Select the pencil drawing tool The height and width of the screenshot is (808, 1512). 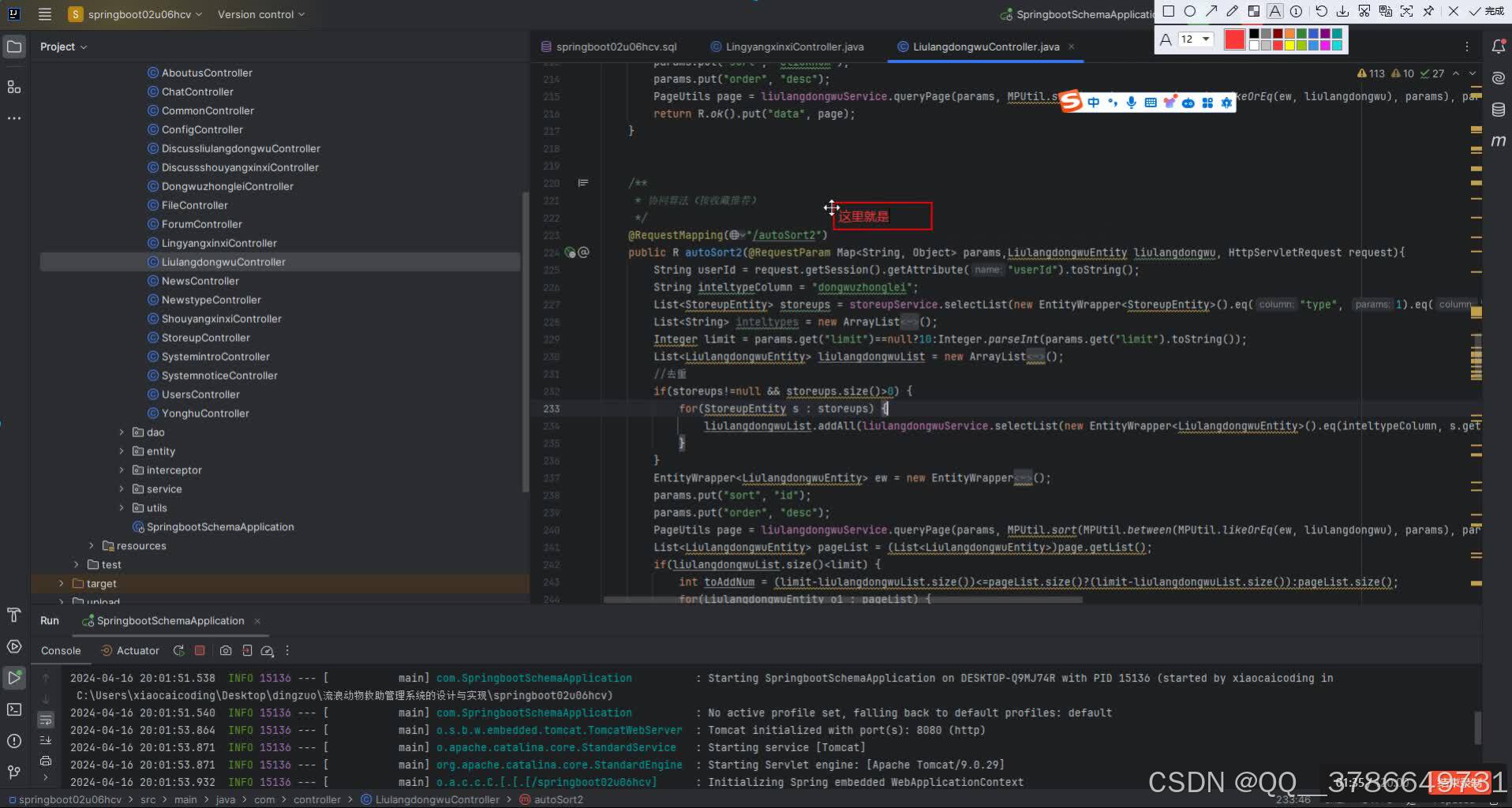[x=1233, y=11]
